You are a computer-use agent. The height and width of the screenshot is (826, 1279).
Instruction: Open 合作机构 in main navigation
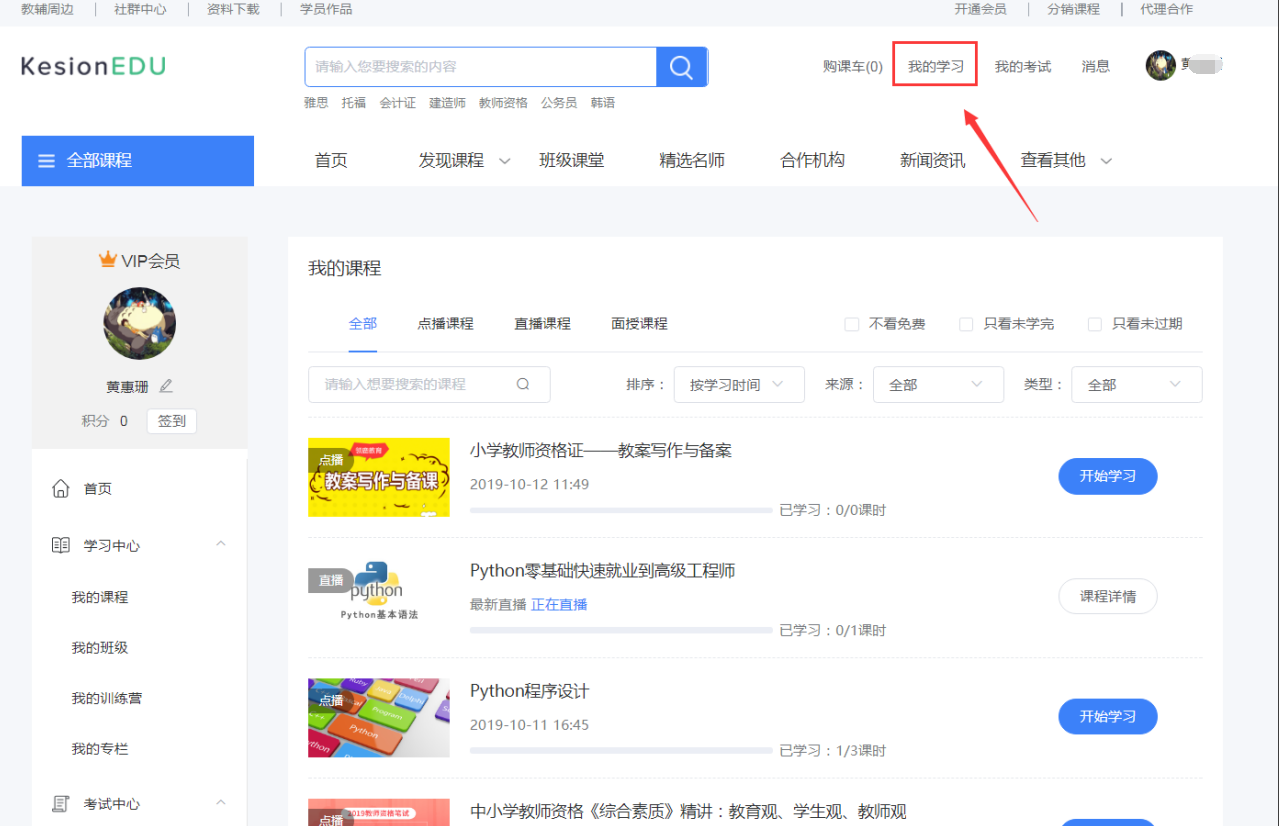pos(812,160)
